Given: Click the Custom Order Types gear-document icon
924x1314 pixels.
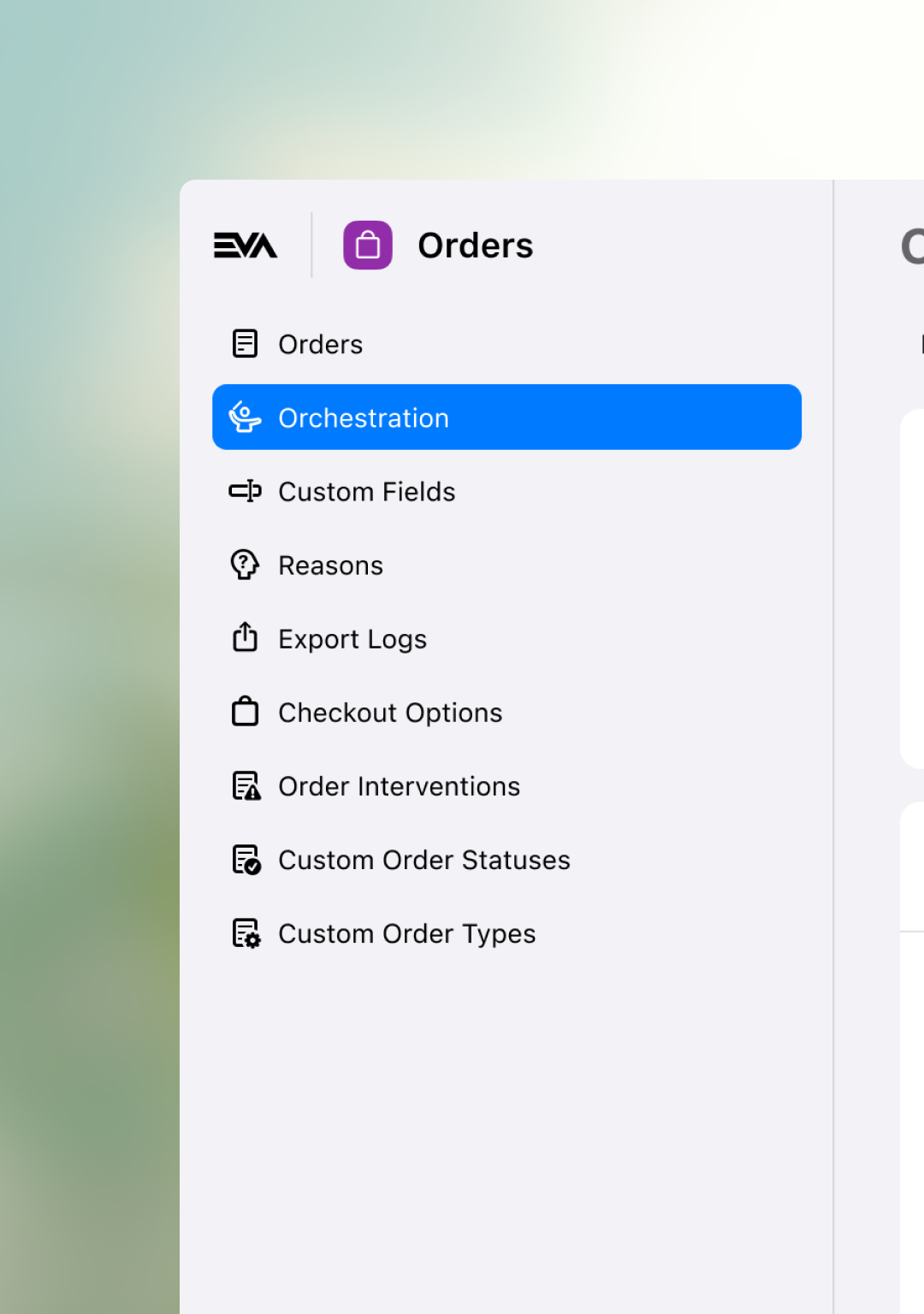Looking at the screenshot, I should tap(246, 932).
